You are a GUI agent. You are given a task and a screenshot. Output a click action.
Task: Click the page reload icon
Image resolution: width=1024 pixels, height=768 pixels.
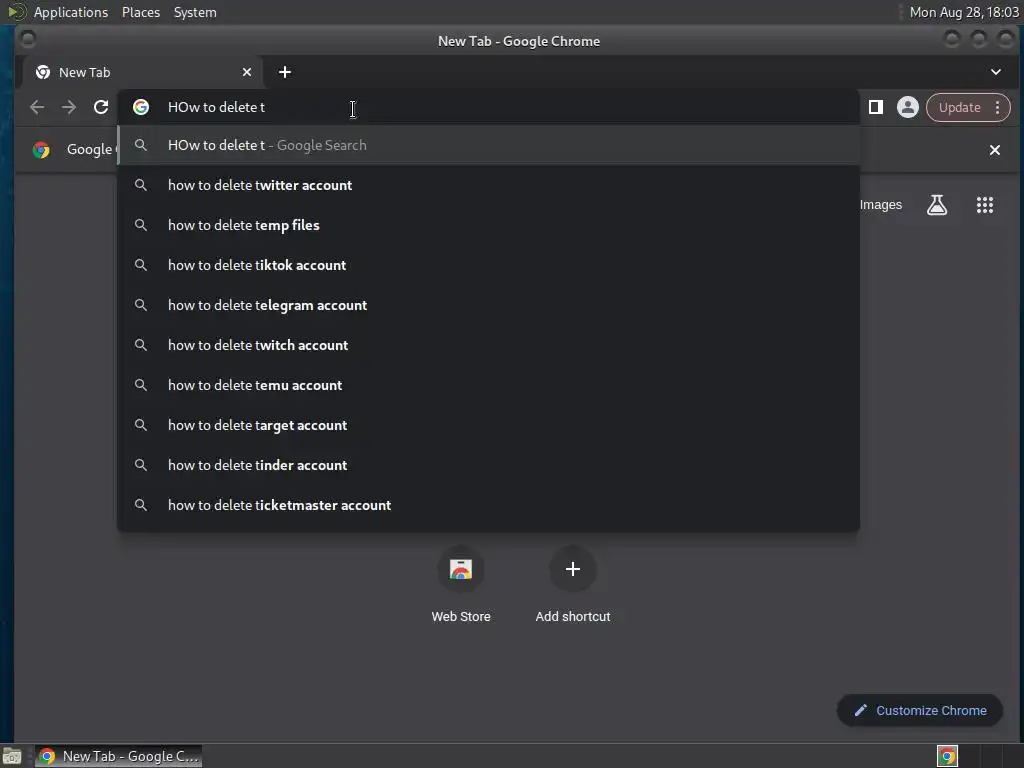101,107
